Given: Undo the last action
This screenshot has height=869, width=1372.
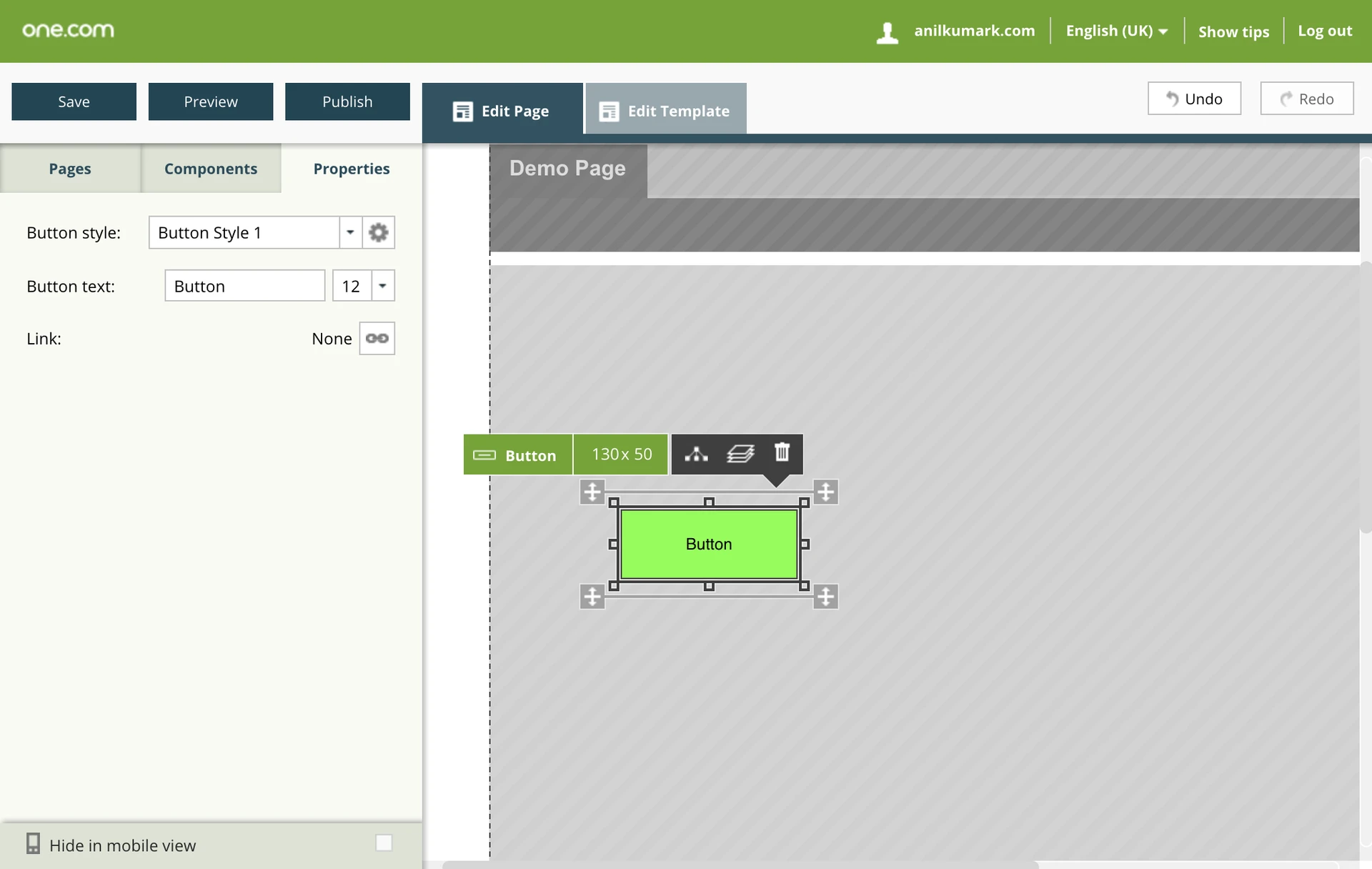Looking at the screenshot, I should pos(1194,99).
